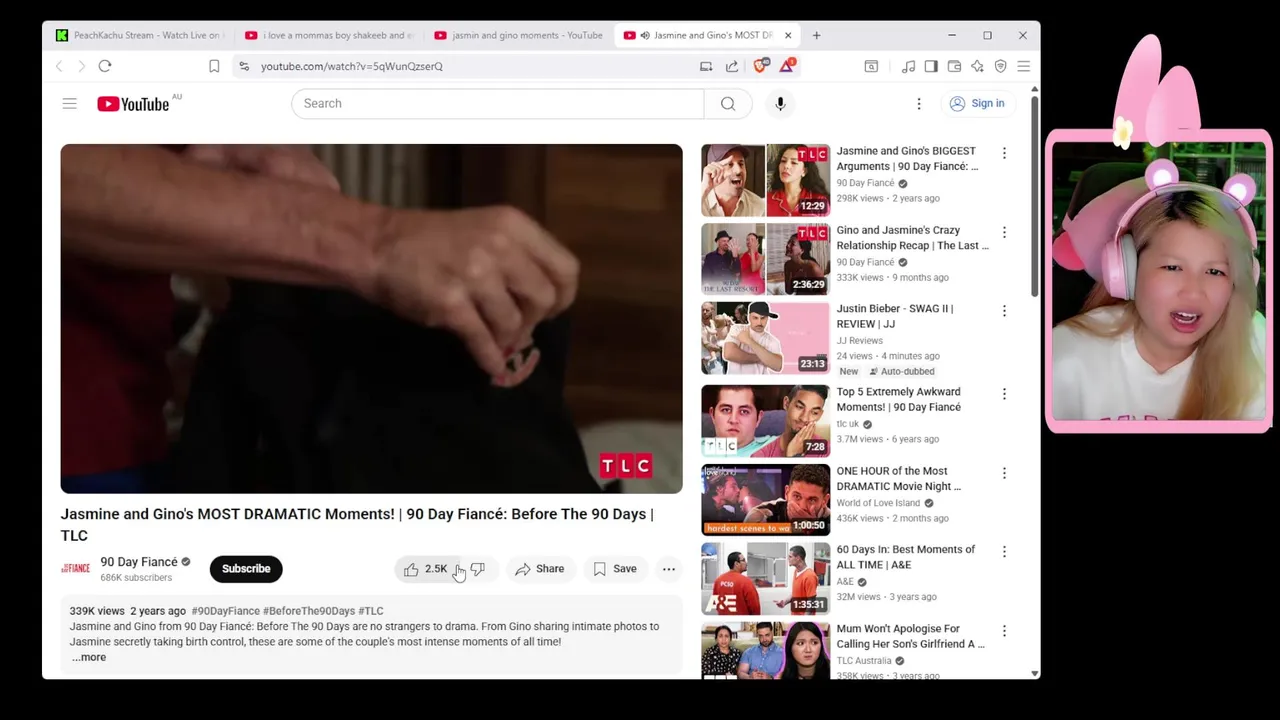Image resolution: width=1280 pixels, height=720 pixels.
Task: Subscribe to the 90 Day Fiancé channel
Action: (246, 569)
